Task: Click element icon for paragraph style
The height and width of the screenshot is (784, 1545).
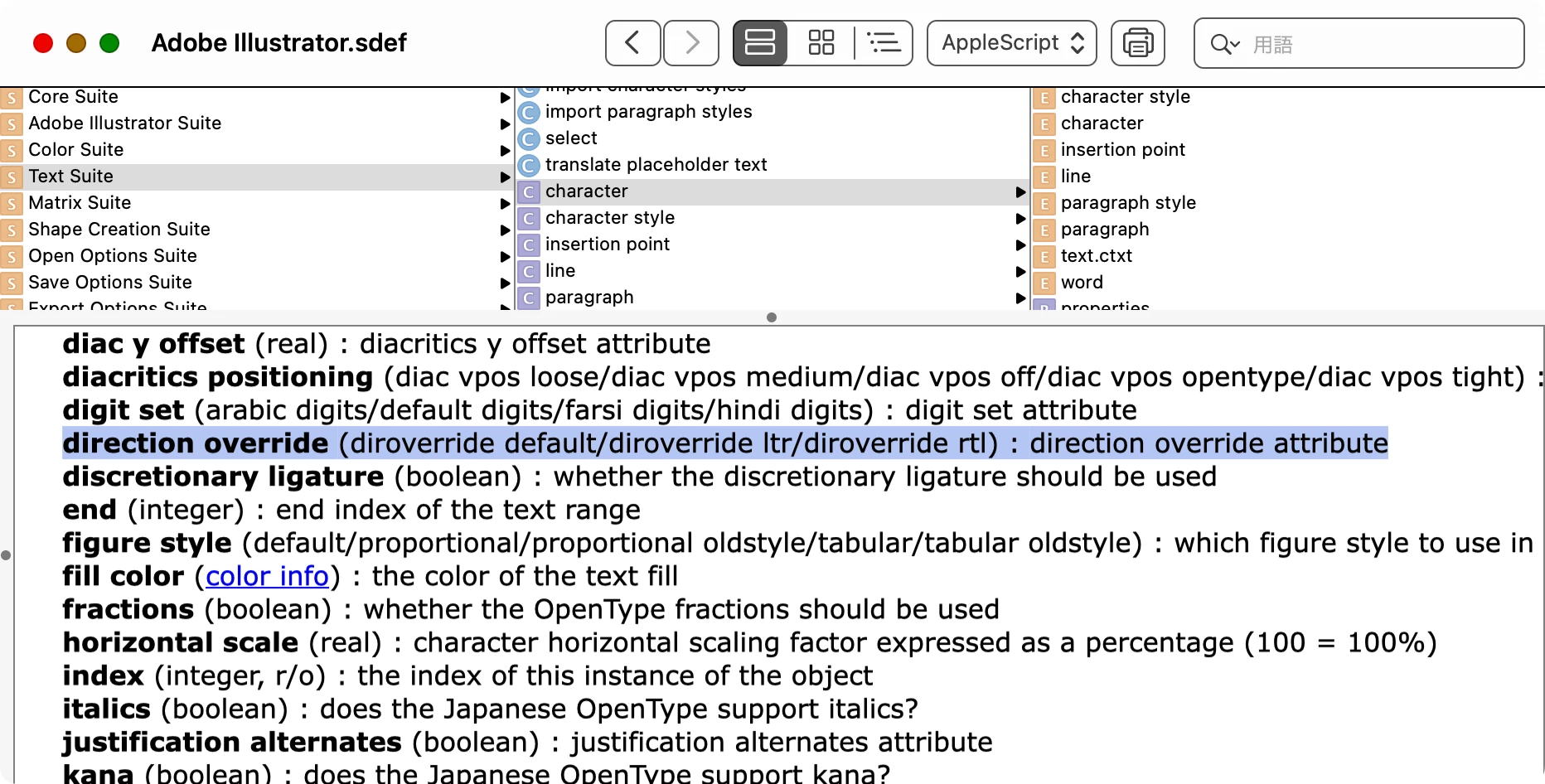Action: click(1044, 204)
